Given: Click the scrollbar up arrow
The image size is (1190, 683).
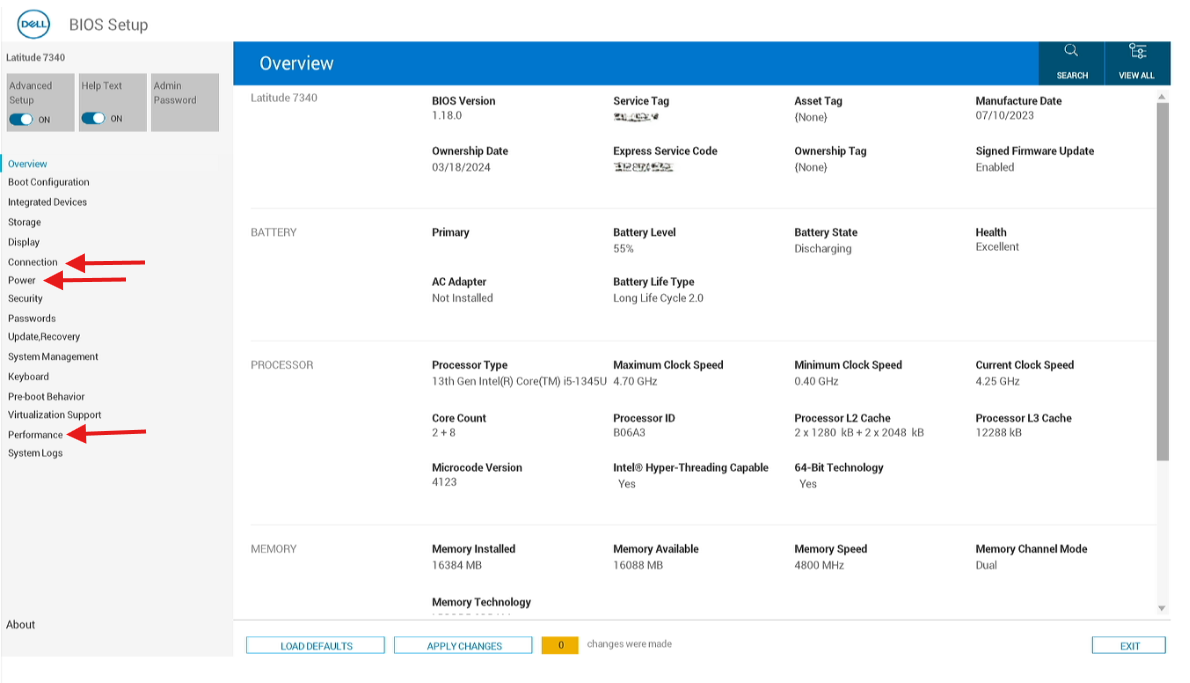Looking at the screenshot, I should tap(1161, 97).
